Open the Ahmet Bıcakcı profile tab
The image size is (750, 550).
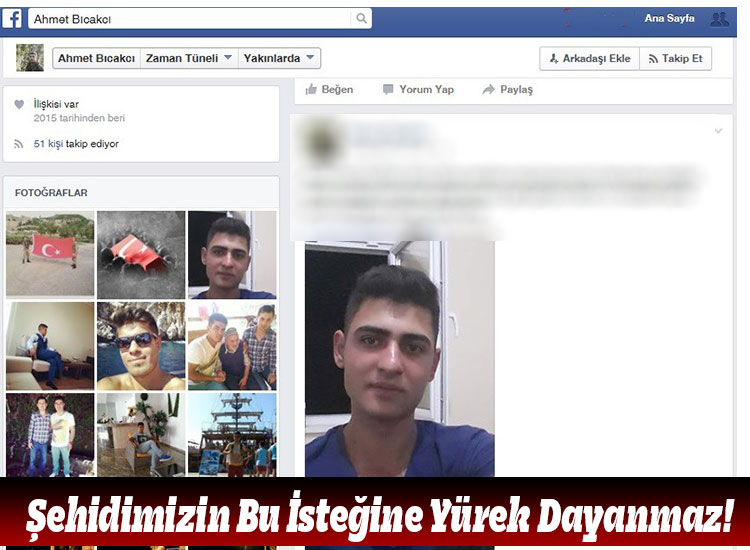(x=95, y=58)
